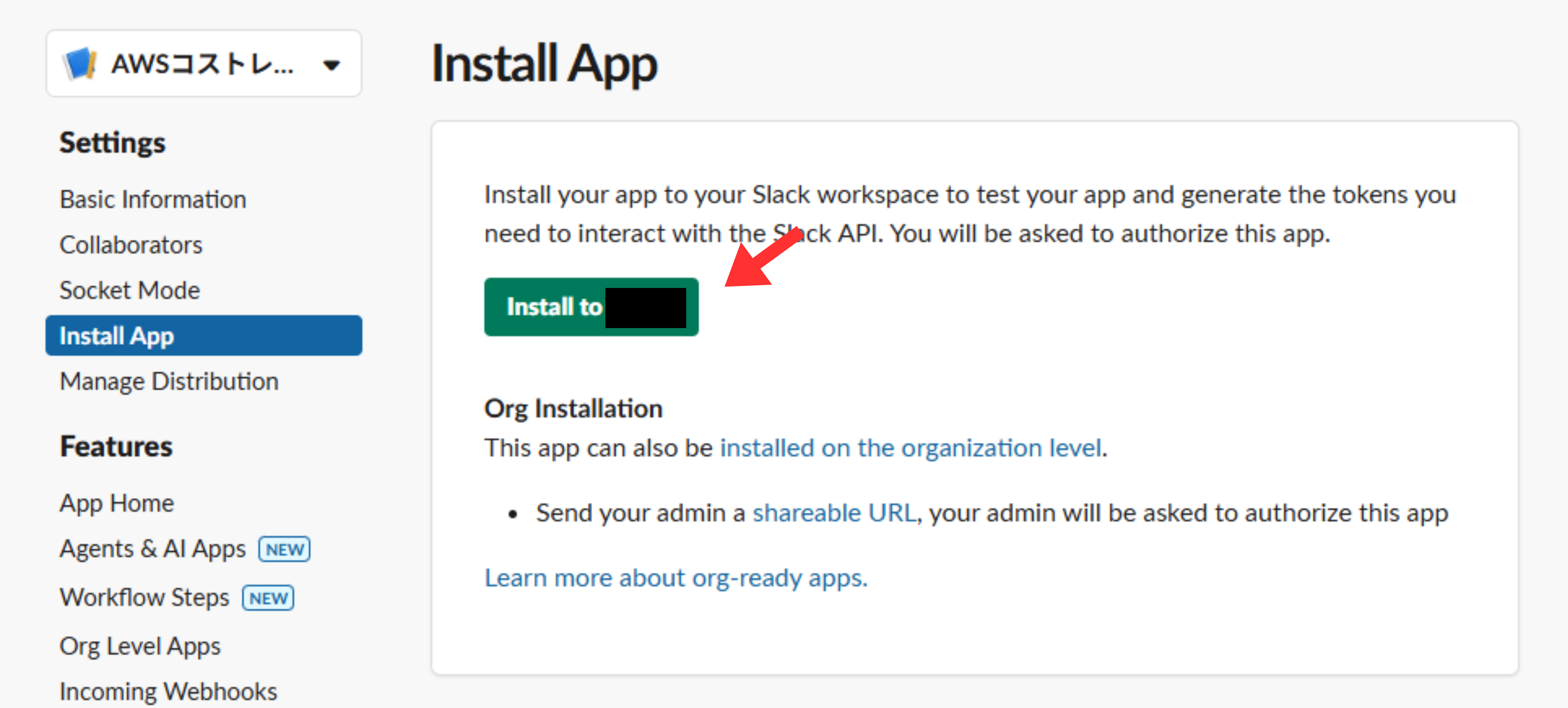Go to Workflow Steps
This screenshot has height=708, width=1568.
[x=144, y=597]
